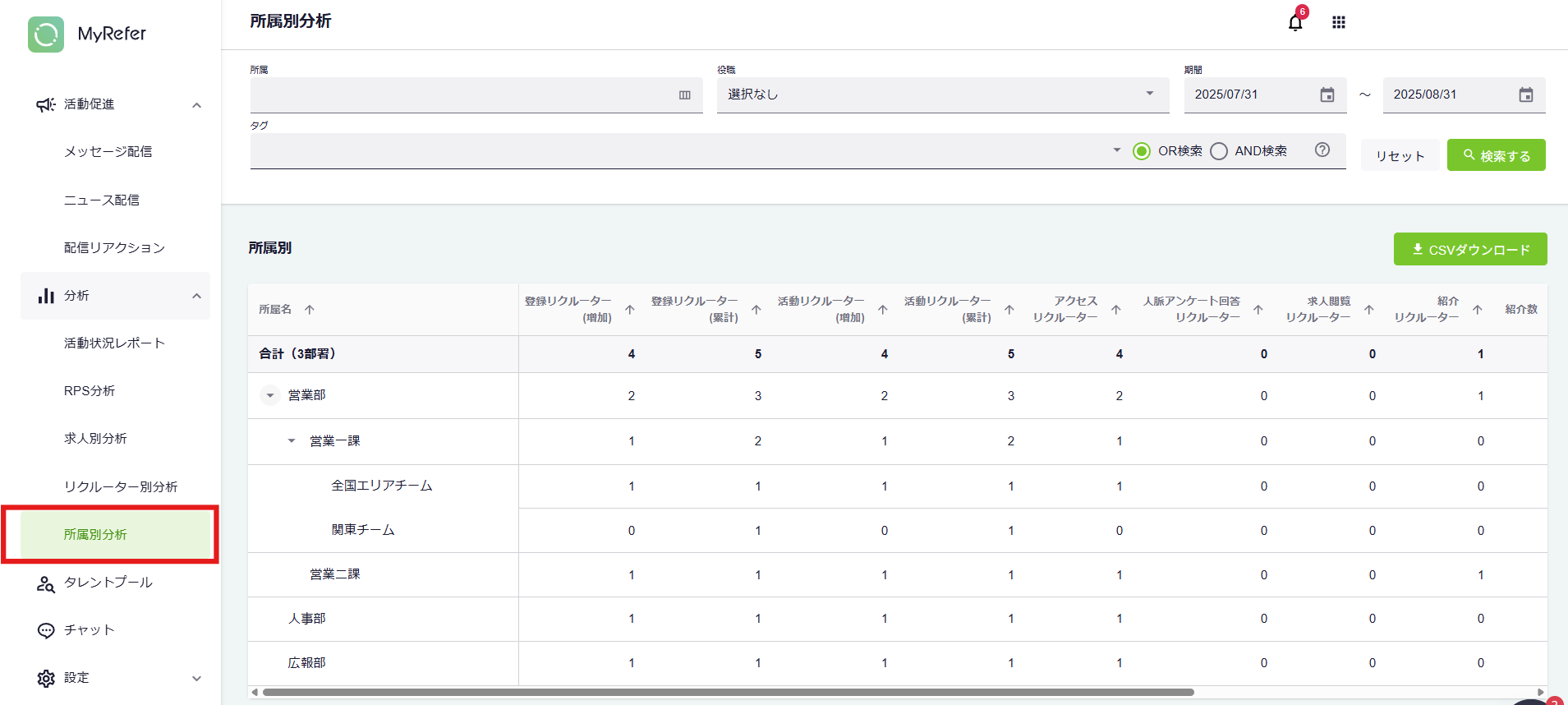Open the apps grid menu icon
Screen dimensions: 1568x705
(1339, 22)
